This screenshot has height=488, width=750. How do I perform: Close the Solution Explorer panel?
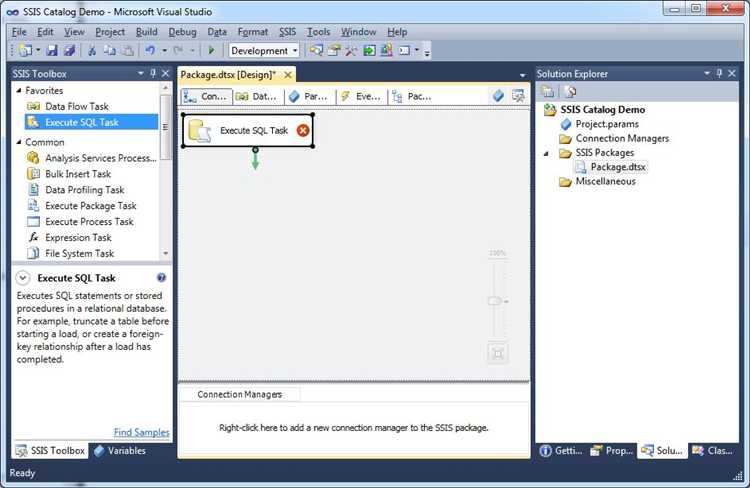click(732, 73)
